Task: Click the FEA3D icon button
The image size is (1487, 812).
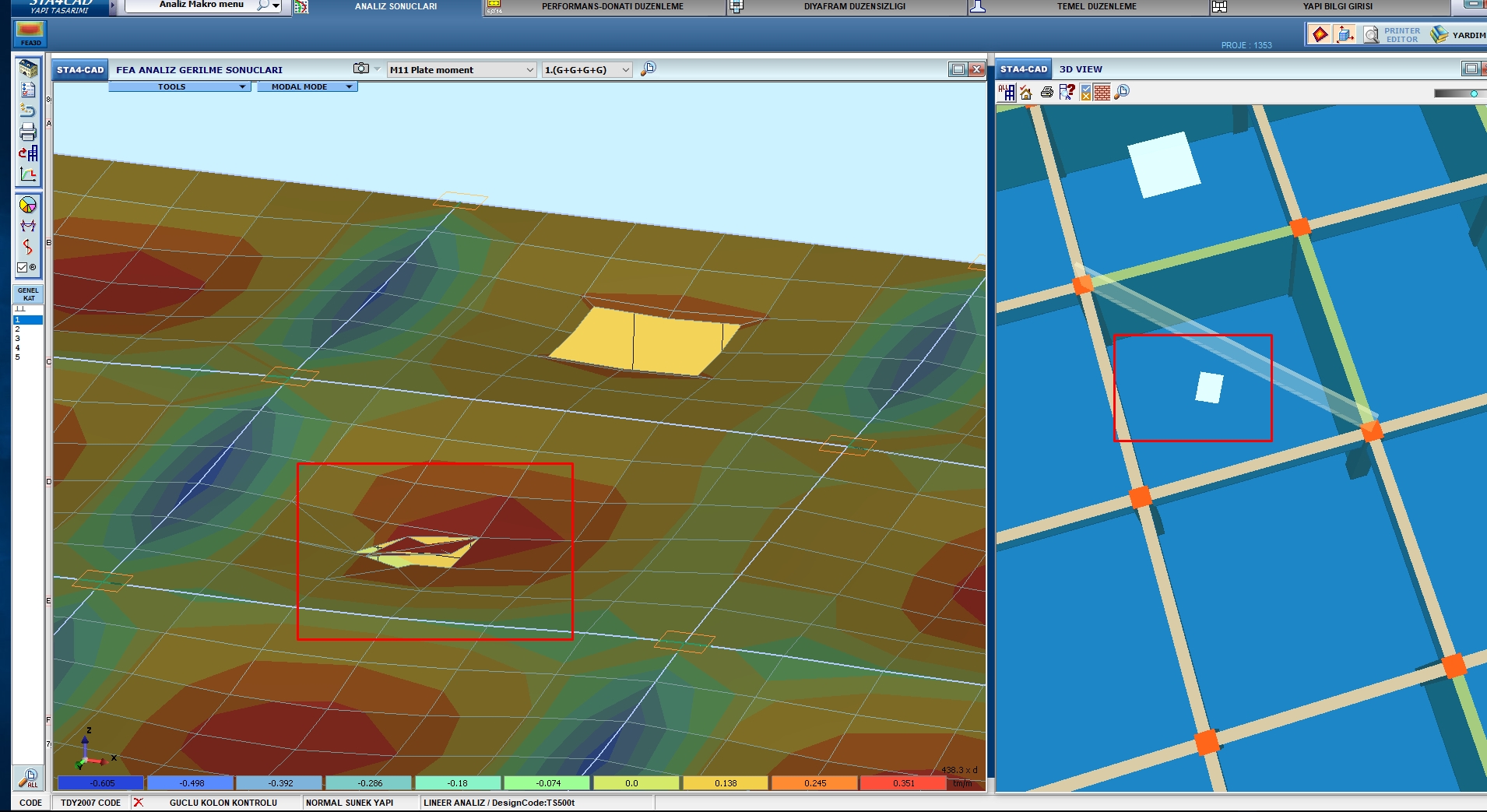Action: pos(30,33)
